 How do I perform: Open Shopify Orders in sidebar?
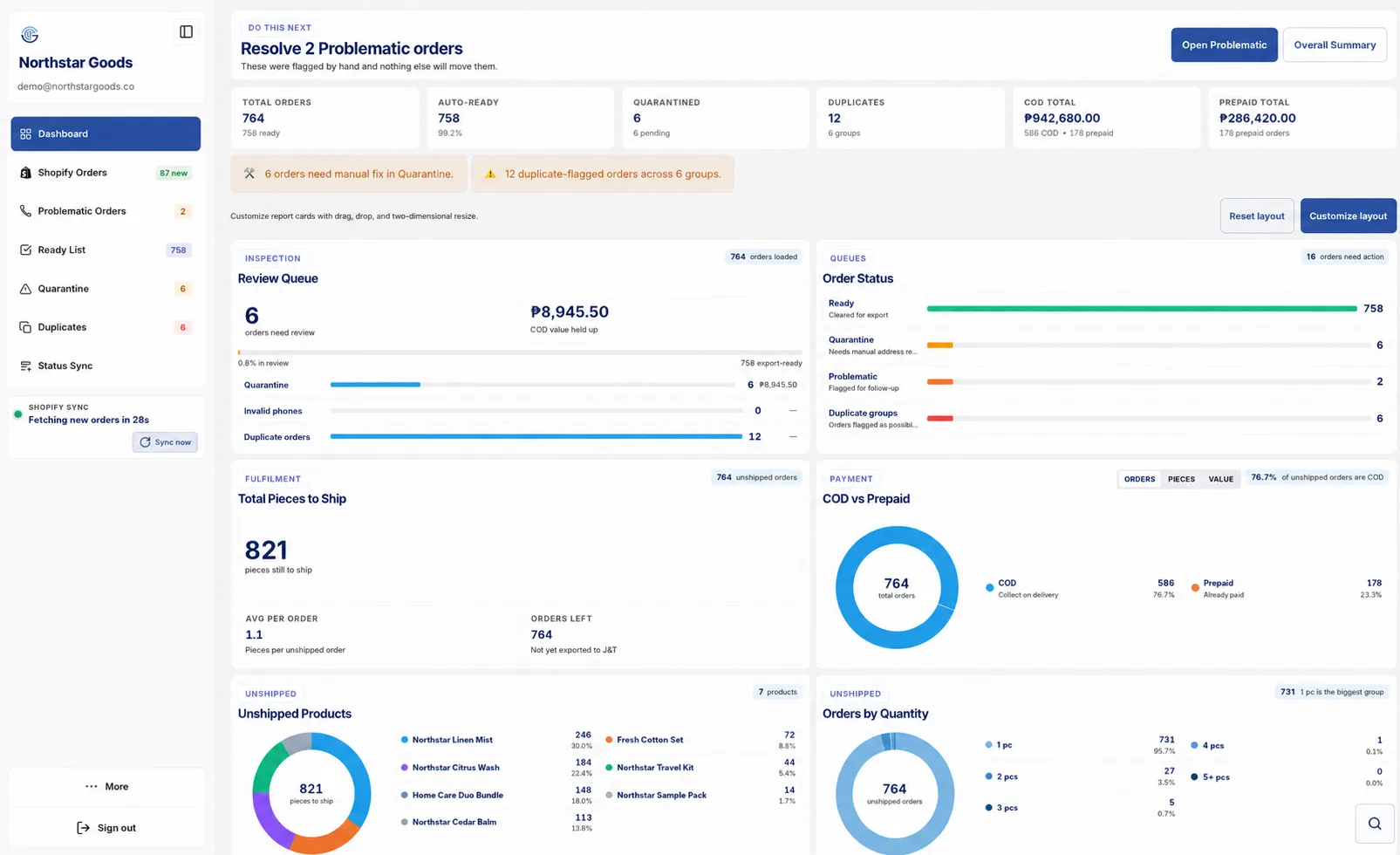tap(106, 173)
